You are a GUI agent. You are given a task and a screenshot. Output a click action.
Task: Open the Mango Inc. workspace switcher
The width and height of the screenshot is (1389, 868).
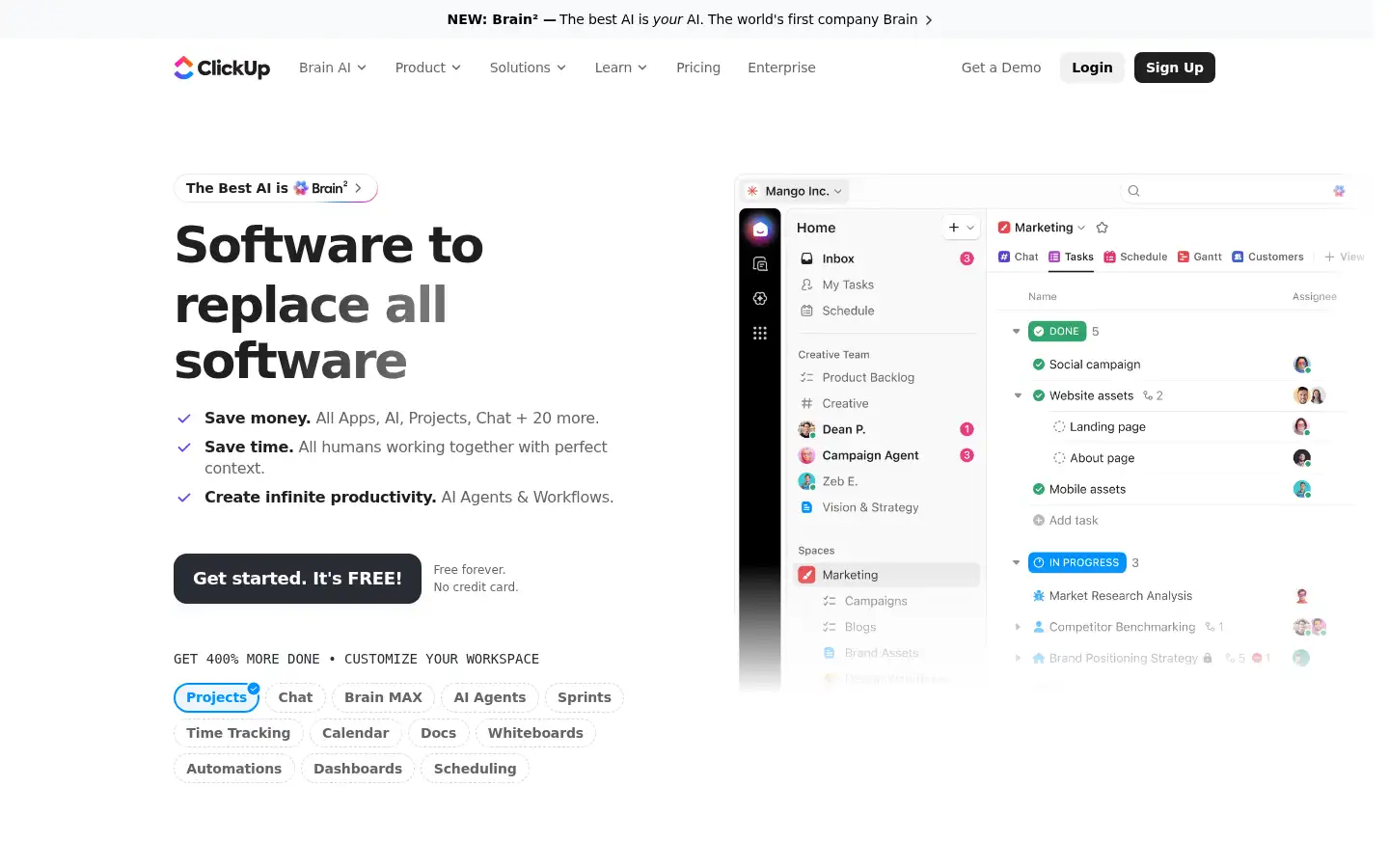click(x=795, y=191)
